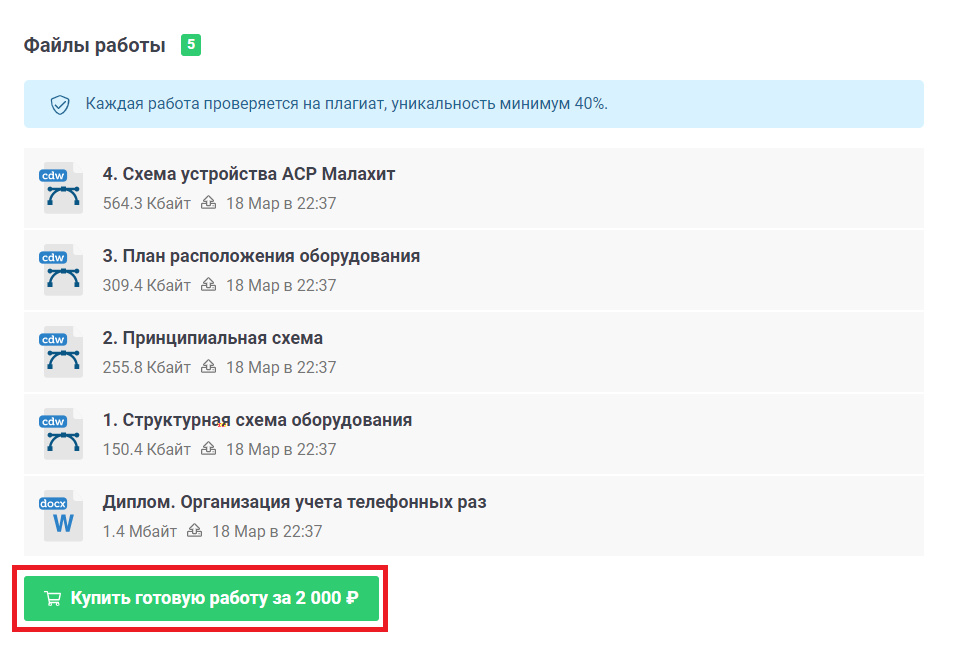The image size is (954, 651).
Task: Click the plagiarism check notice text
Action: coord(346,104)
